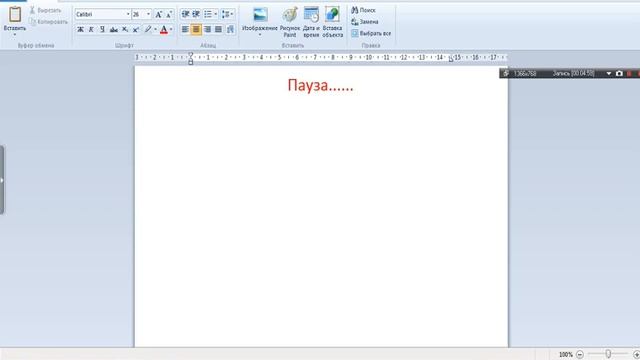The width and height of the screenshot is (640, 360).
Task: Toggle bold Ж formatting
Action: click(x=80, y=29)
